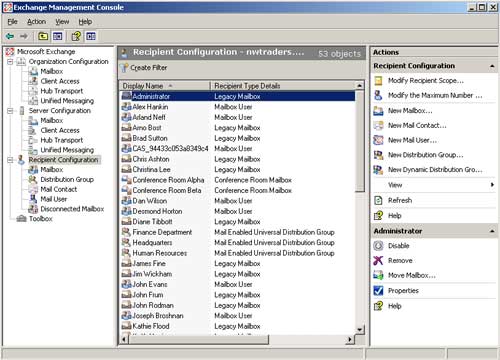Screen dimensions: 500x360
Task: Click the toolbar Help question mark icon
Action: tap(76, 36)
